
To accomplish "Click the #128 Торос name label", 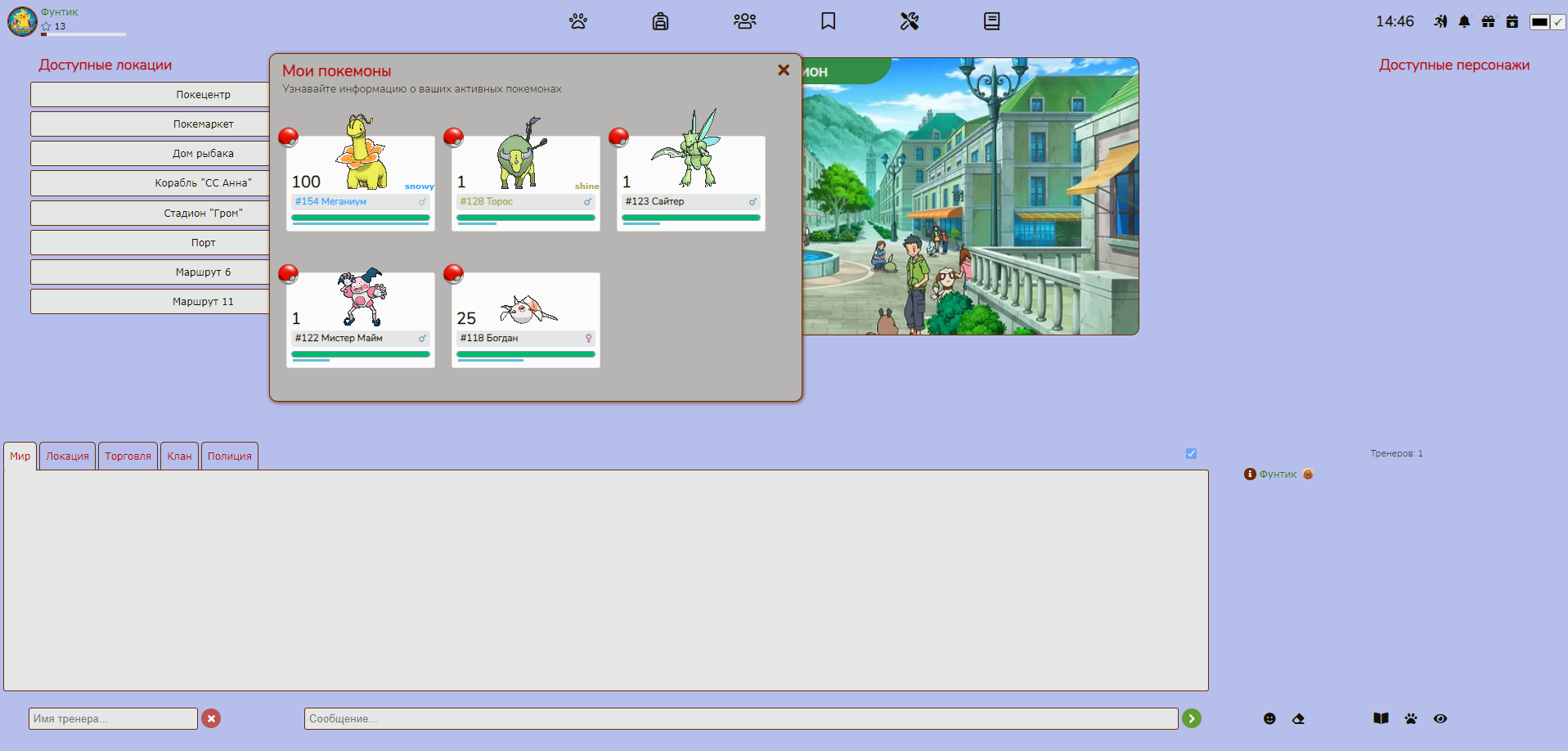I will point(486,201).
